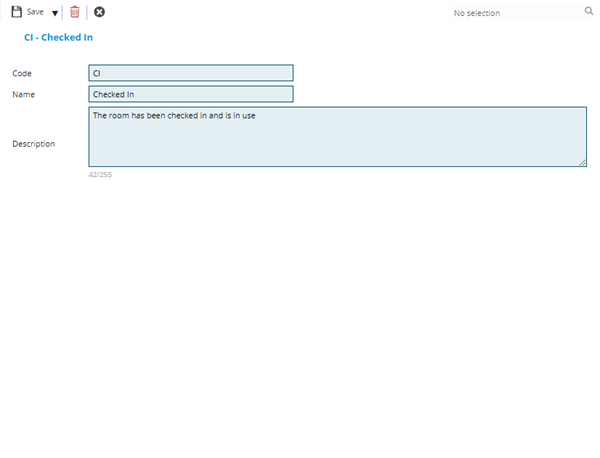Screen dimensions: 600x458
Task: Grab the Description box resize handle
Action: tap(582, 162)
